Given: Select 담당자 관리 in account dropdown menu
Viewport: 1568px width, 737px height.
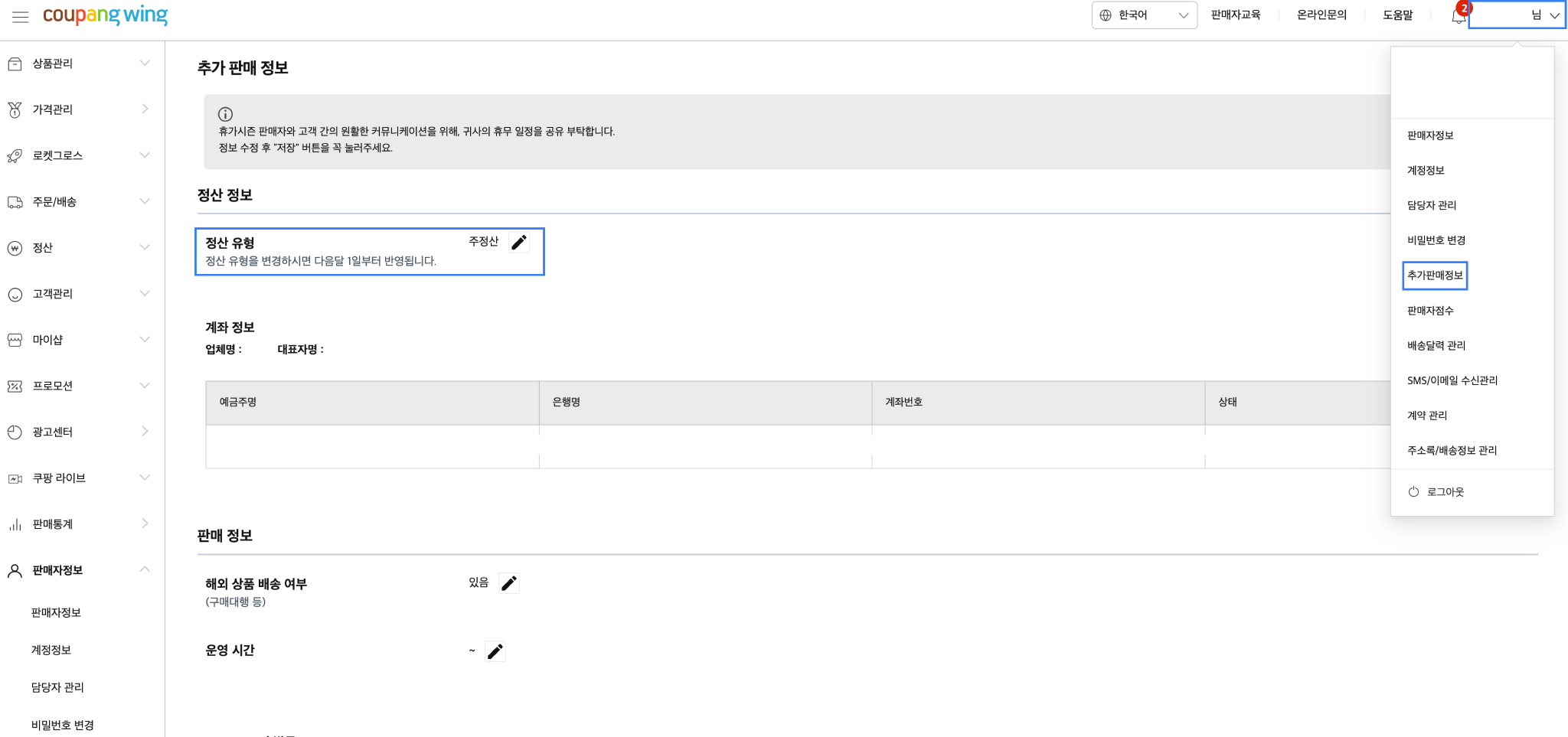Looking at the screenshot, I should pos(1432,205).
